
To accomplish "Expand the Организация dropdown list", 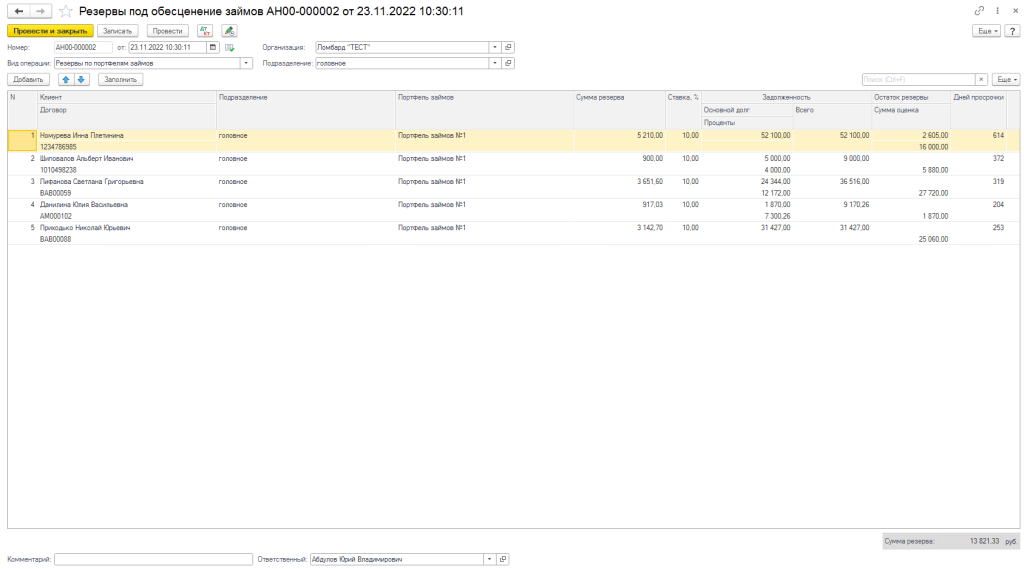I will pos(495,47).
